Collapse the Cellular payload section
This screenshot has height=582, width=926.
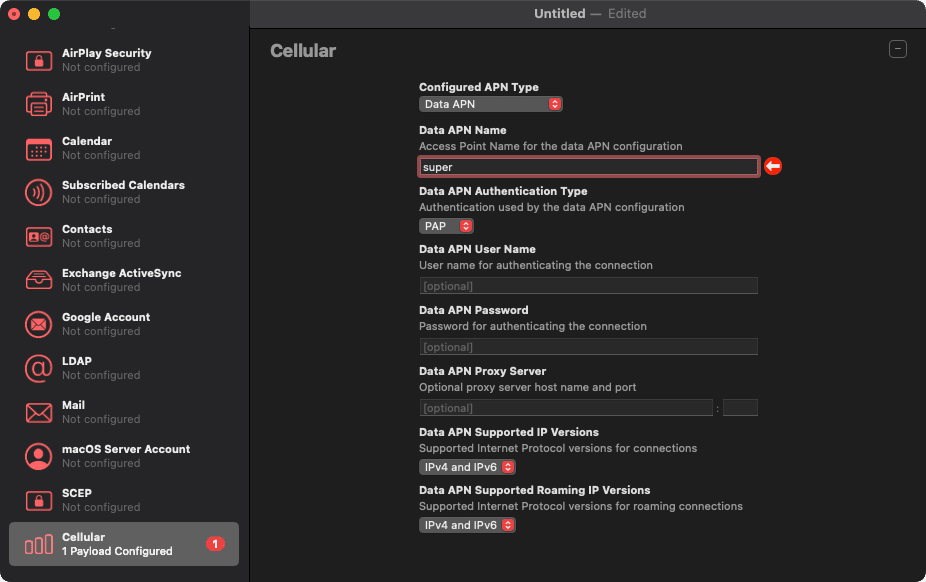(x=897, y=48)
